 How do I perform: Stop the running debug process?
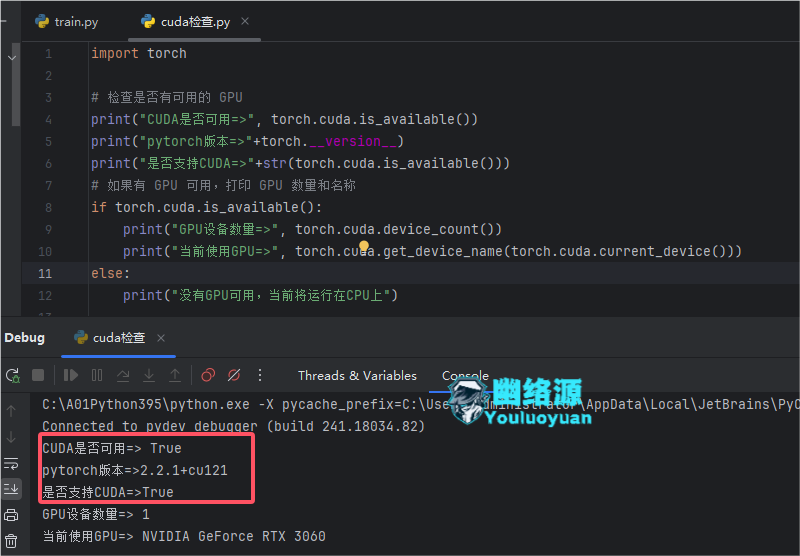coord(38,375)
